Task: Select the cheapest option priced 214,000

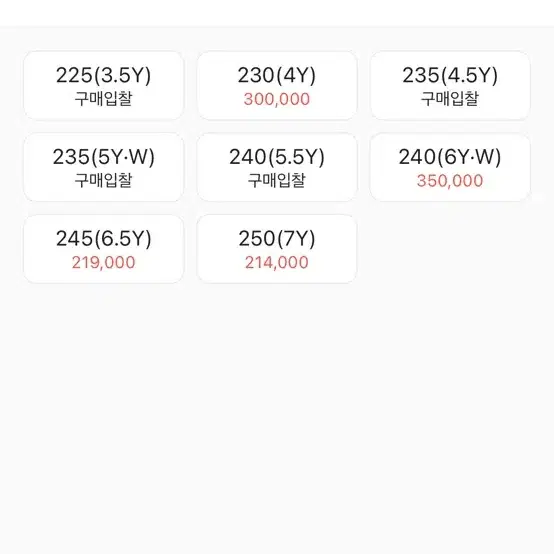Action: click(277, 249)
